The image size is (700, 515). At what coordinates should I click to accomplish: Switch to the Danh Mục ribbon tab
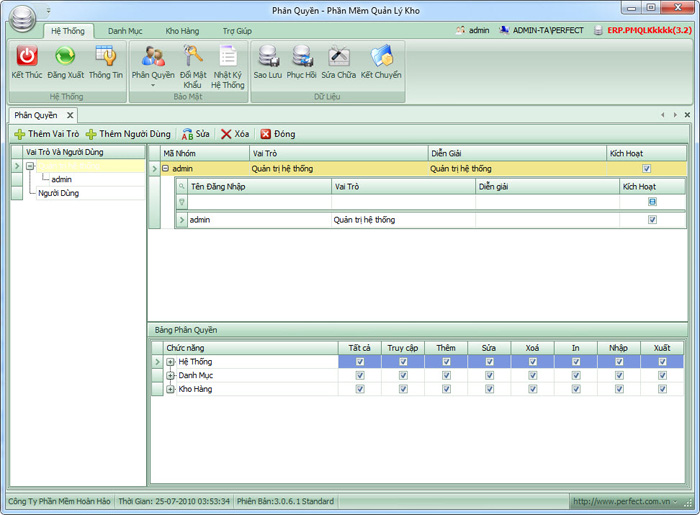click(x=125, y=31)
